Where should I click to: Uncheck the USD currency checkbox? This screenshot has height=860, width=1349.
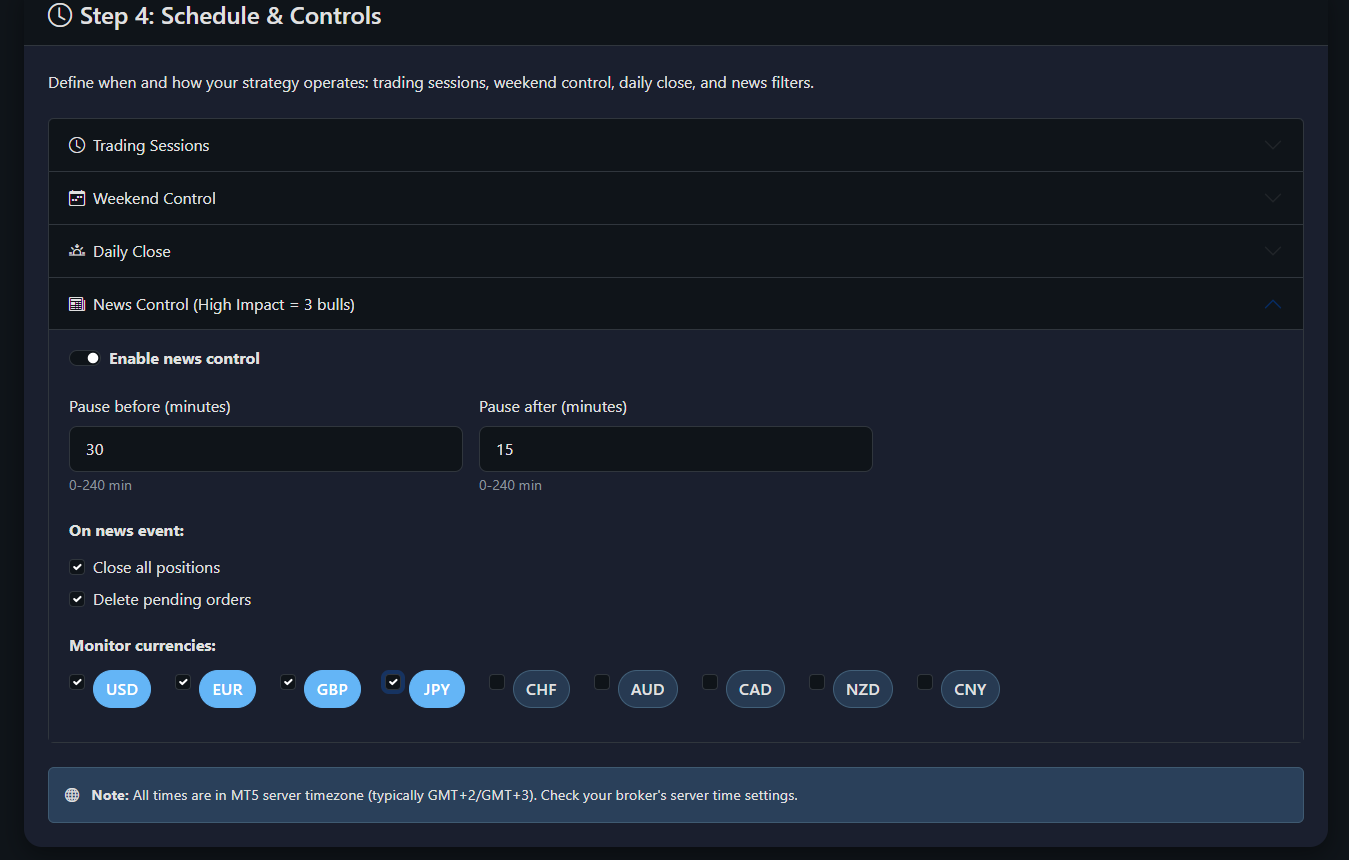pos(77,682)
